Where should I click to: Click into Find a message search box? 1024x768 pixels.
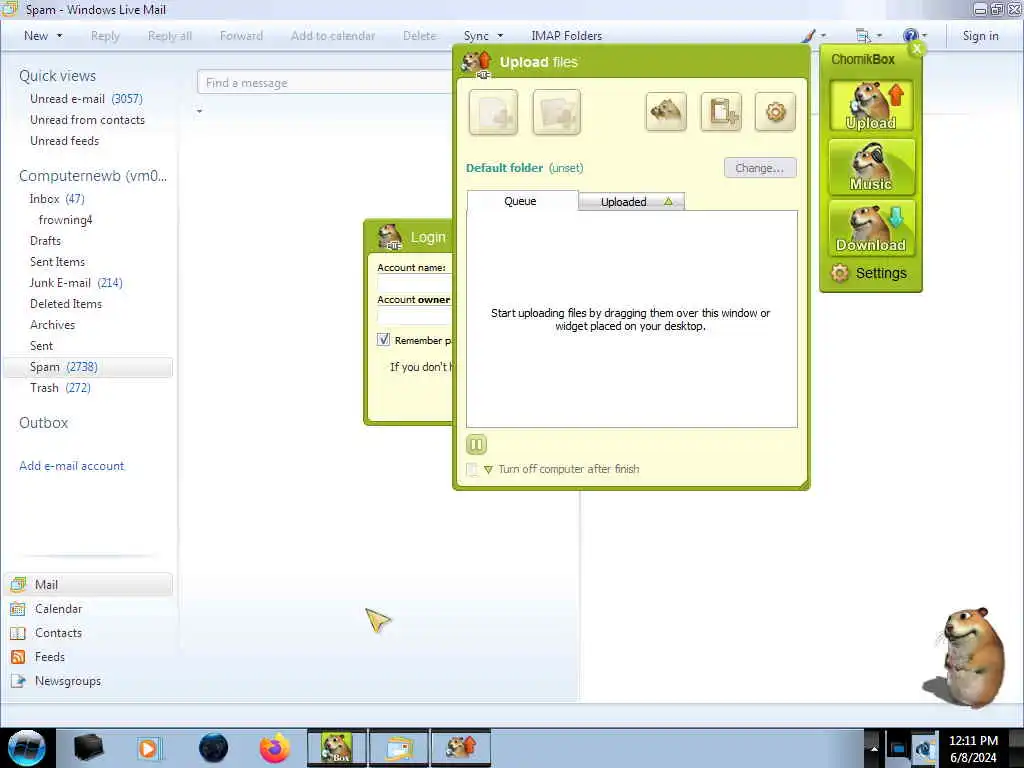click(325, 83)
